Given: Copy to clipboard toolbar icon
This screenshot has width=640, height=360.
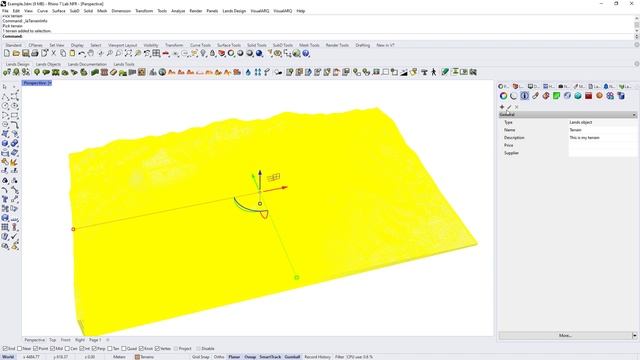Looking at the screenshot, I should pyautogui.click(x=63, y=53).
